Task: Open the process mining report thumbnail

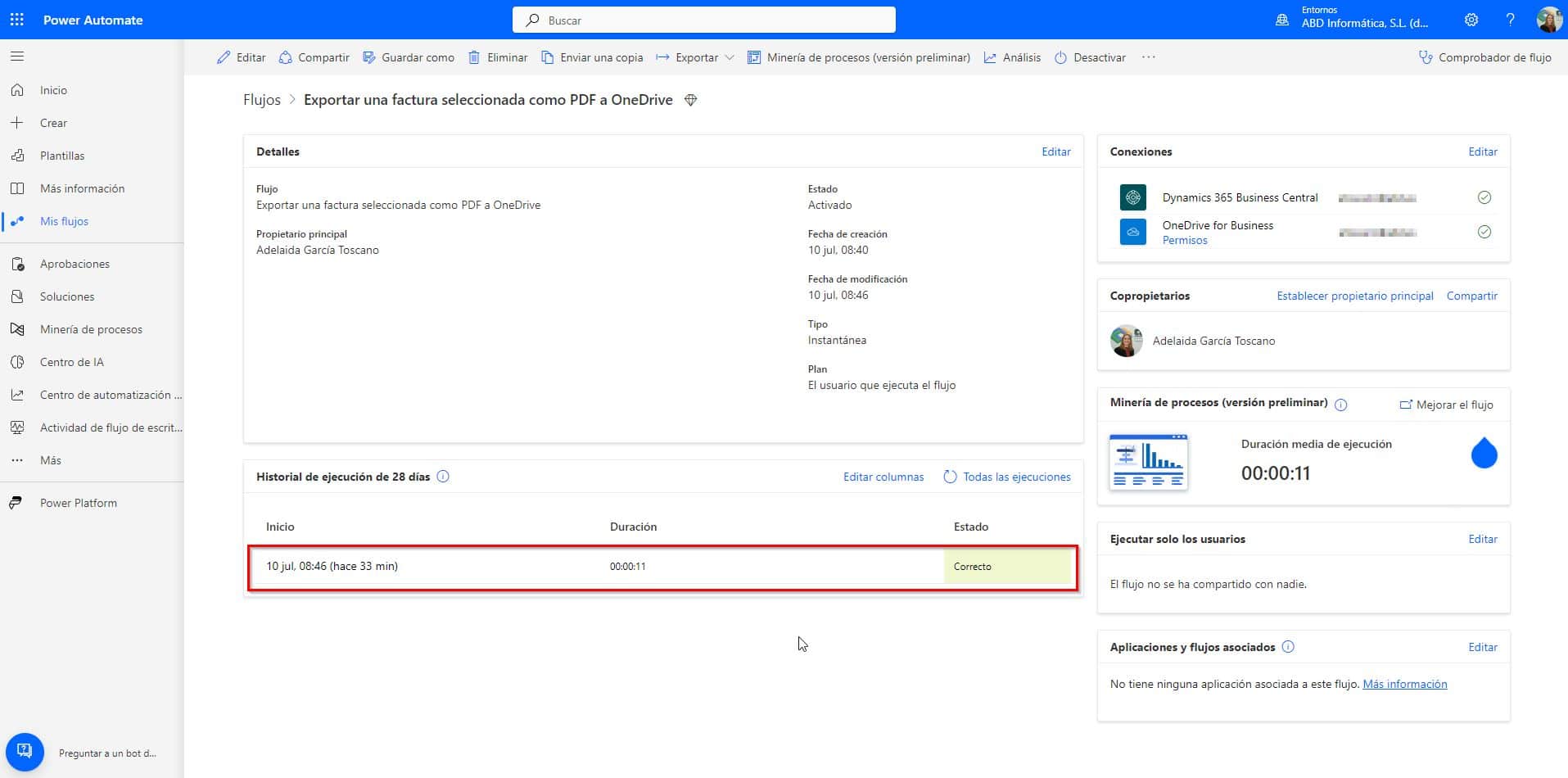Action: (x=1148, y=462)
